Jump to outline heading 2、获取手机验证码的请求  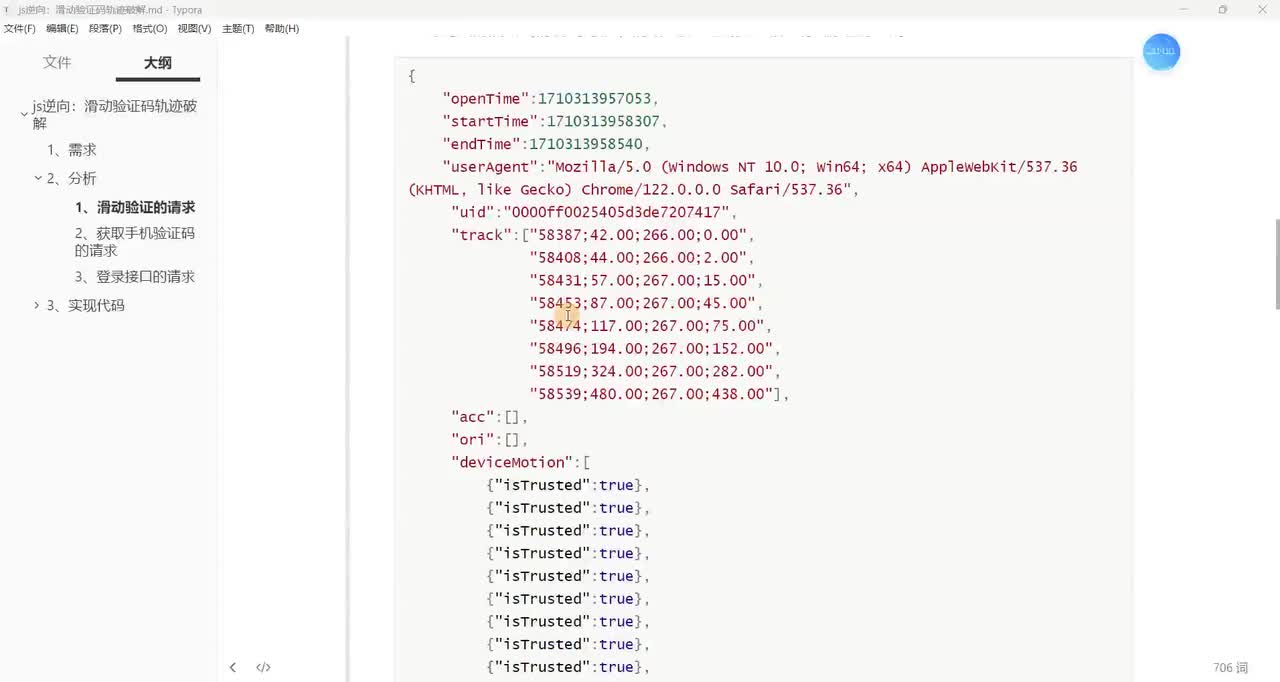click(135, 241)
